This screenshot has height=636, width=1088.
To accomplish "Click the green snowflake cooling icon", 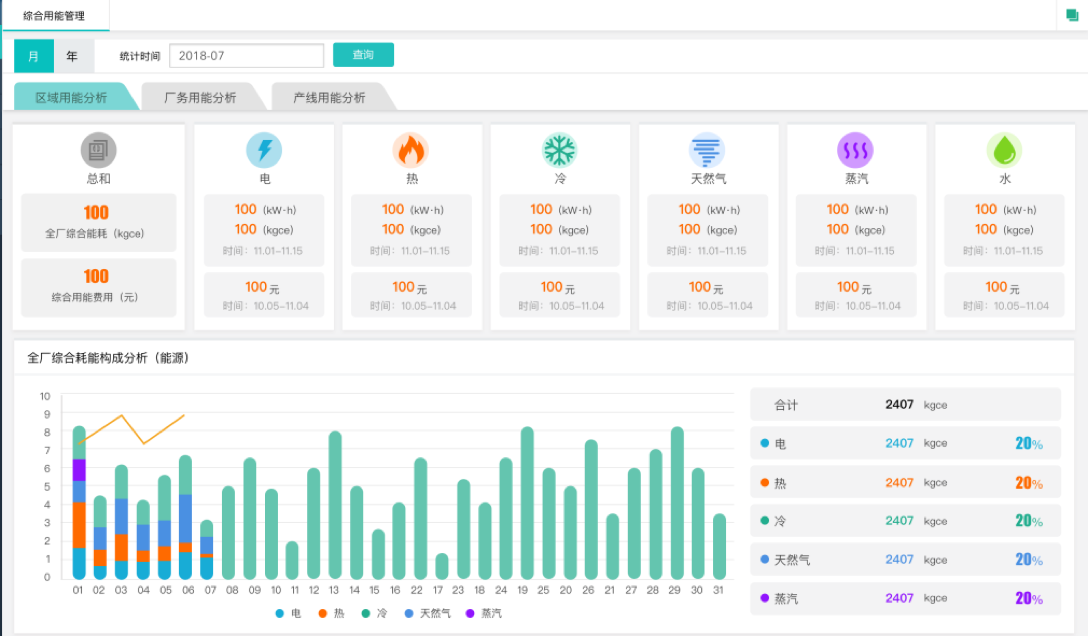I will point(560,151).
